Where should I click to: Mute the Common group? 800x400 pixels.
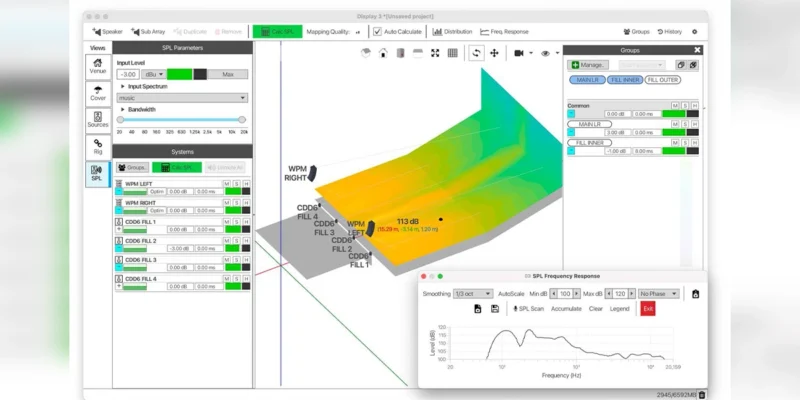pos(674,106)
